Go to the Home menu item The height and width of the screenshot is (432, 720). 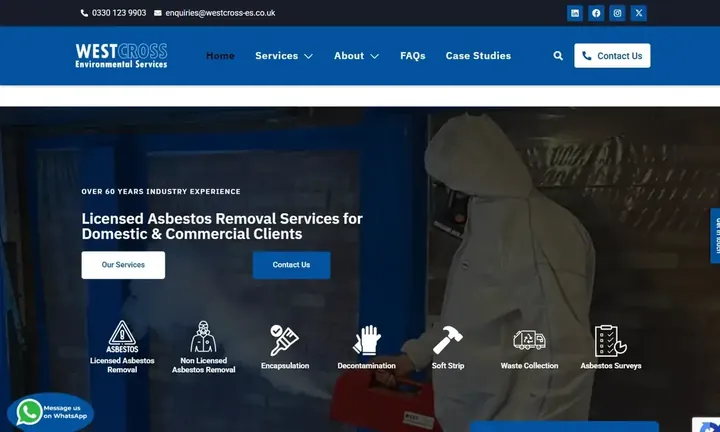click(220, 56)
